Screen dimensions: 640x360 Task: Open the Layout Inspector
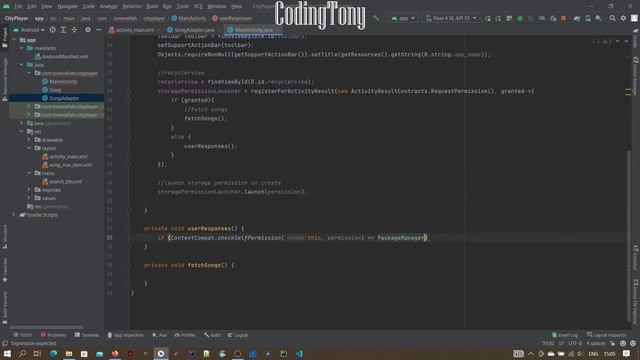pyautogui.click(x=606, y=335)
